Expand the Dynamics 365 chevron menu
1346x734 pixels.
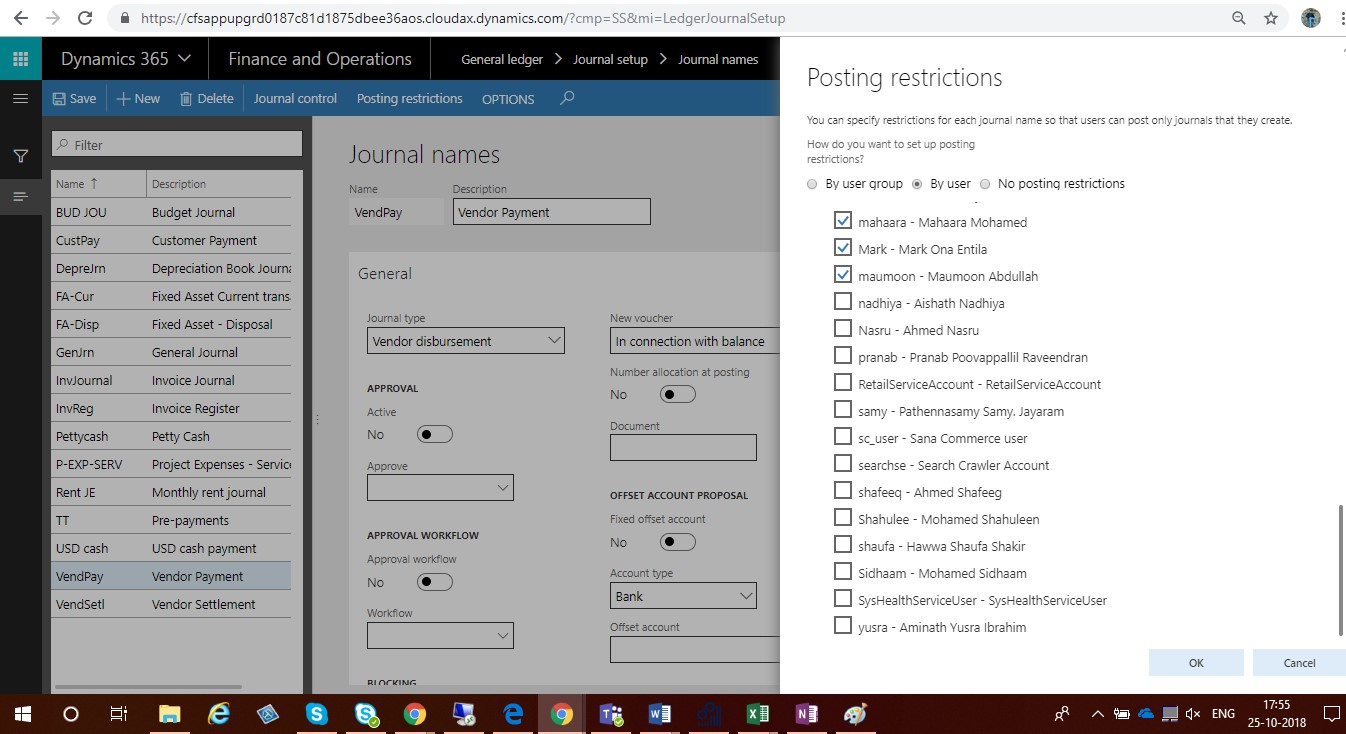(184, 59)
